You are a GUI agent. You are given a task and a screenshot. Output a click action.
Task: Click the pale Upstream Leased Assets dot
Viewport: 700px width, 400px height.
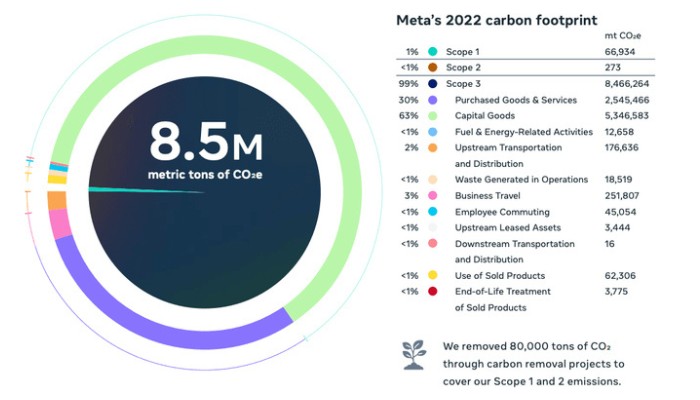(x=433, y=228)
